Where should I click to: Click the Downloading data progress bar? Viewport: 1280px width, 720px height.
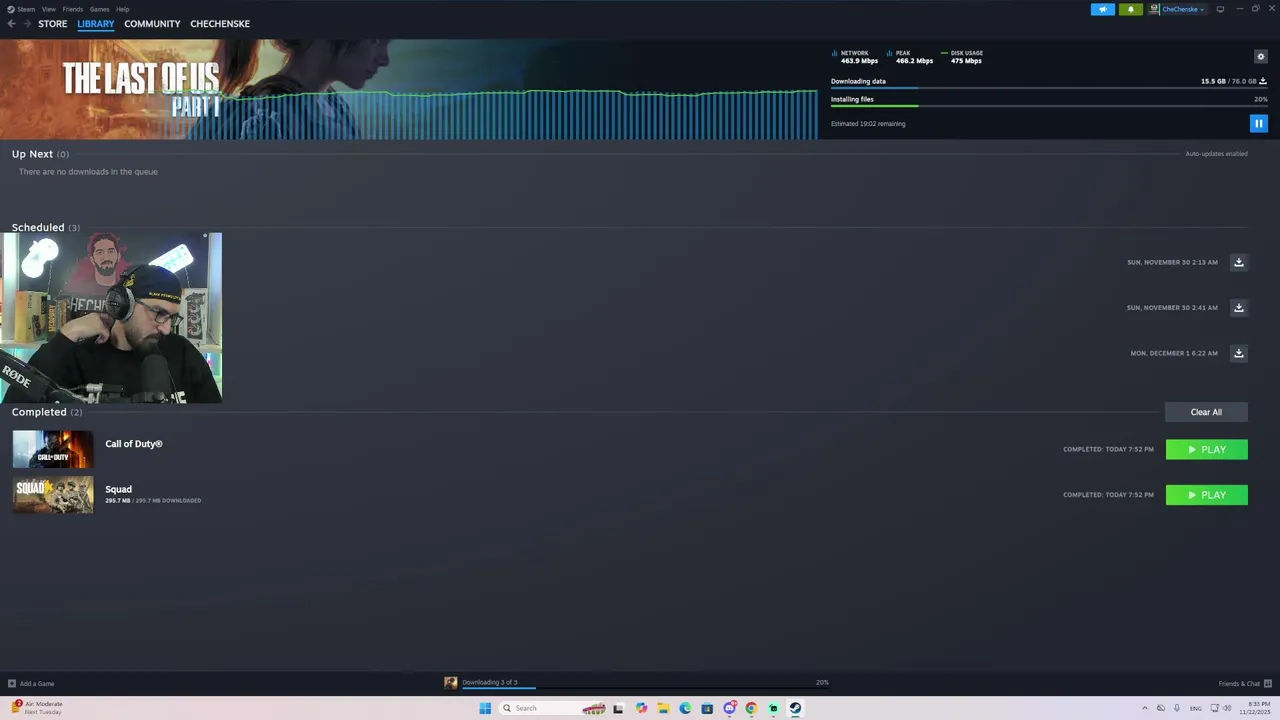pyautogui.click(x=1049, y=88)
